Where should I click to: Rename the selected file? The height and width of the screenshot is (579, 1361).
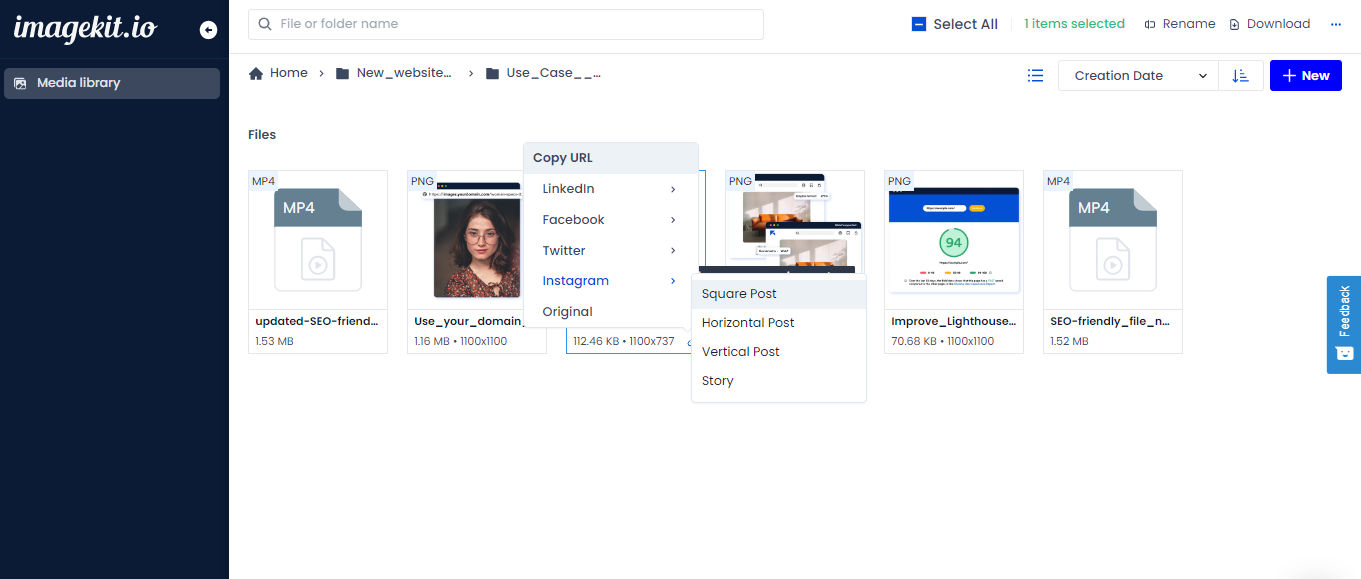click(1180, 24)
